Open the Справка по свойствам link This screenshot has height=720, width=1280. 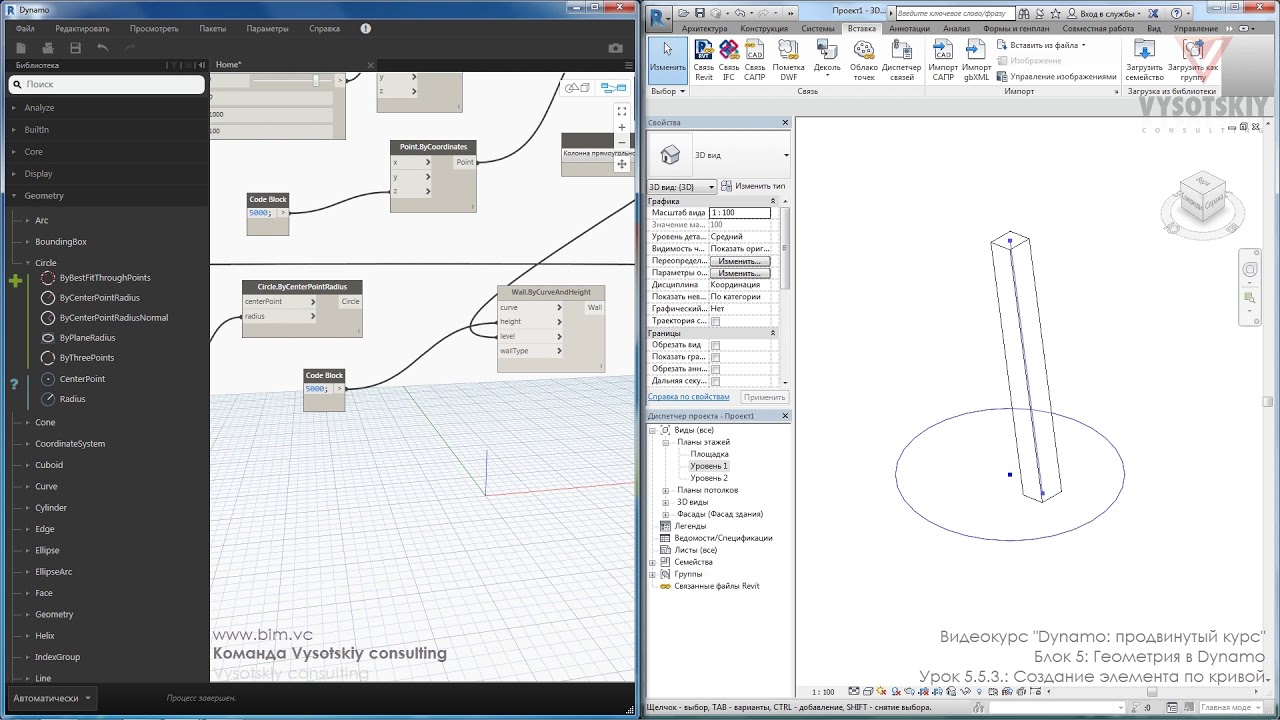(x=688, y=397)
